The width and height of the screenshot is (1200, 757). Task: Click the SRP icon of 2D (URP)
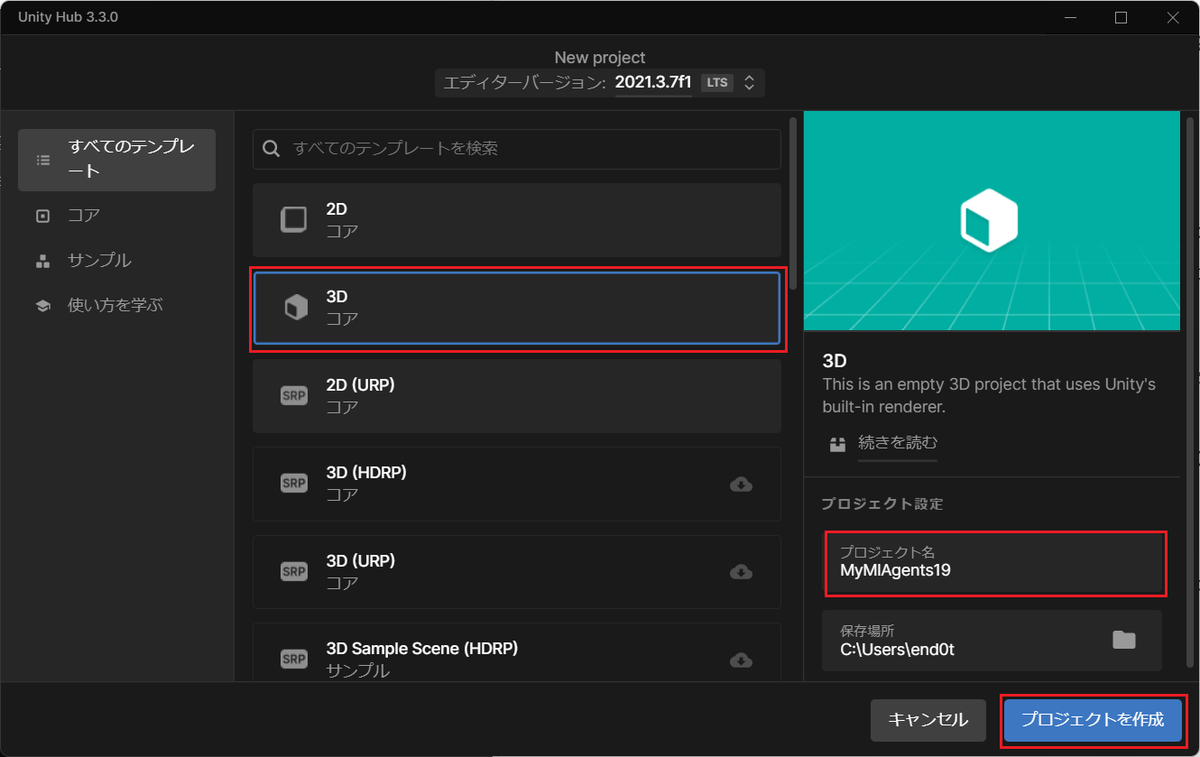(293, 396)
